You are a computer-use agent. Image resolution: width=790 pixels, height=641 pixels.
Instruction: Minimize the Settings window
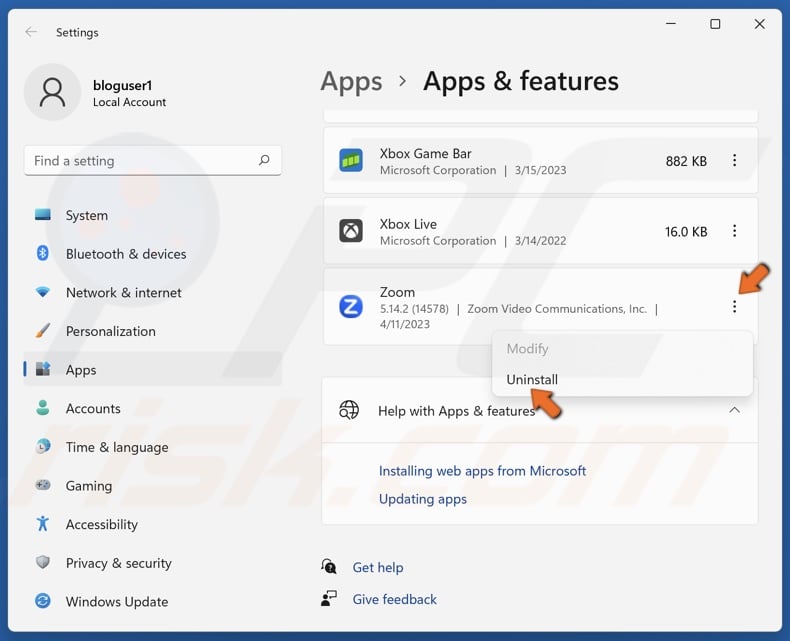click(x=671, y=24)
